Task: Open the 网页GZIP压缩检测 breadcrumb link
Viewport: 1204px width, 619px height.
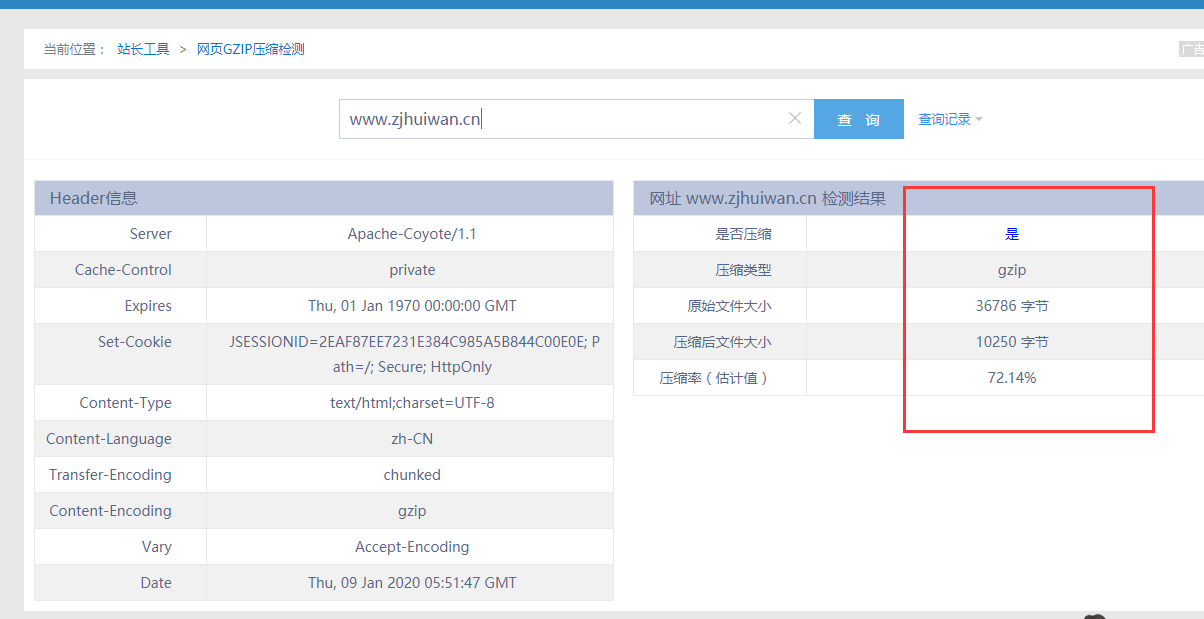Action: (250, 49)
